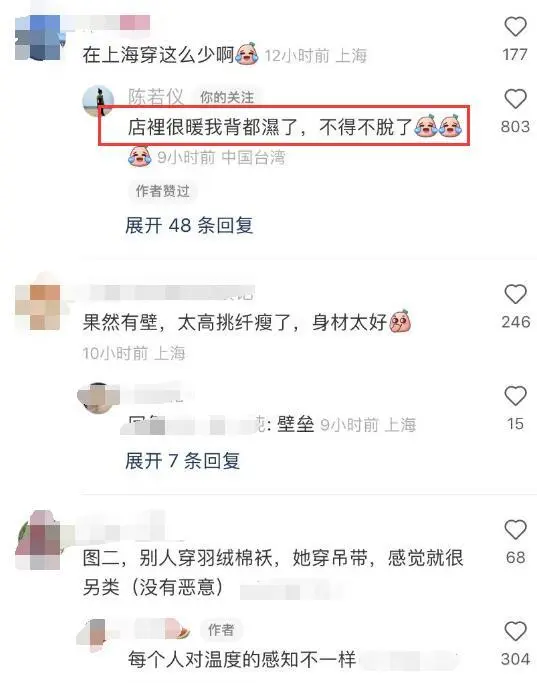Open 陈若仪's profile avatar

(98, 101)
